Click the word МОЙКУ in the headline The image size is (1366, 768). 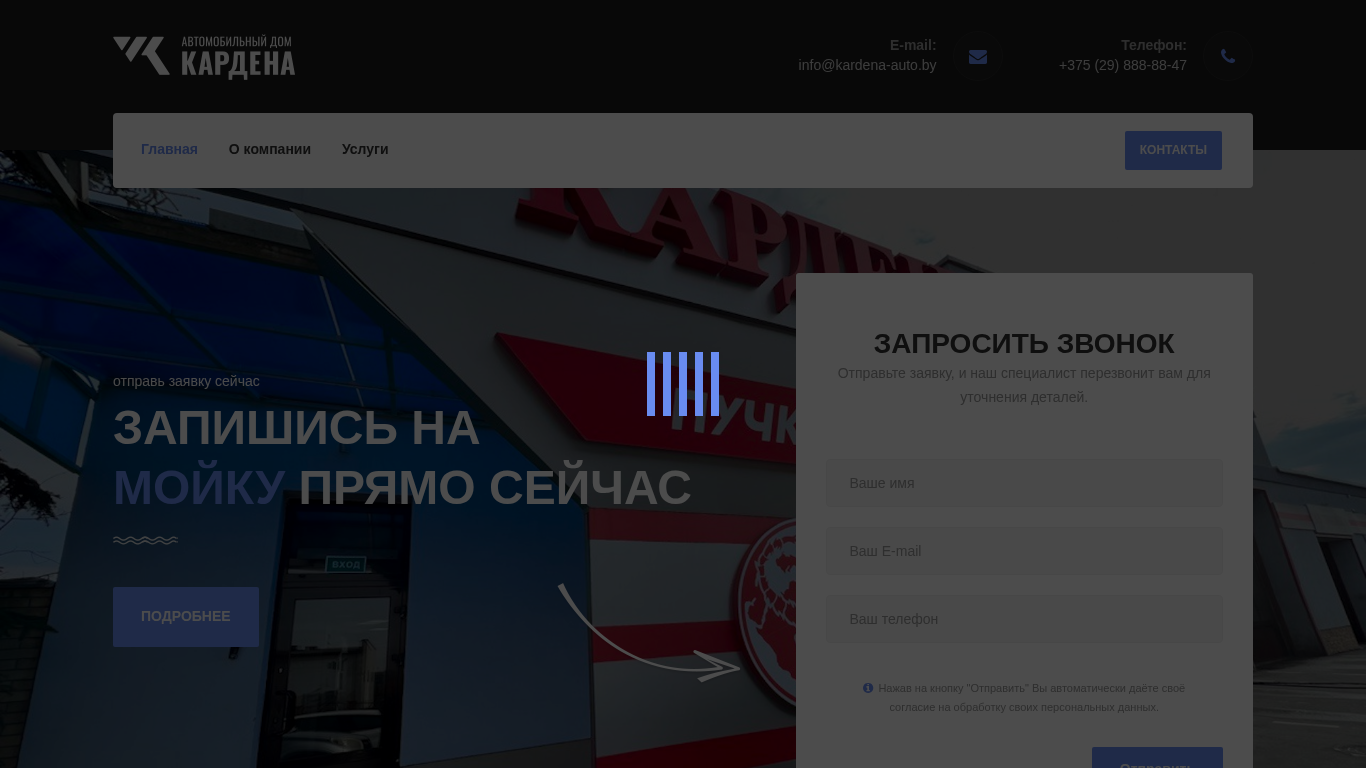point(199,488)
